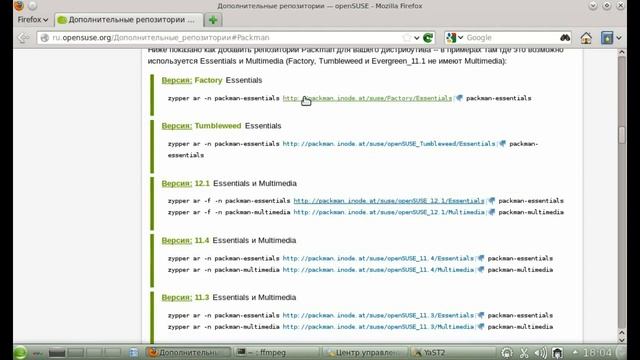Open the bookmarks toolbar button

[x=607, y=38]
